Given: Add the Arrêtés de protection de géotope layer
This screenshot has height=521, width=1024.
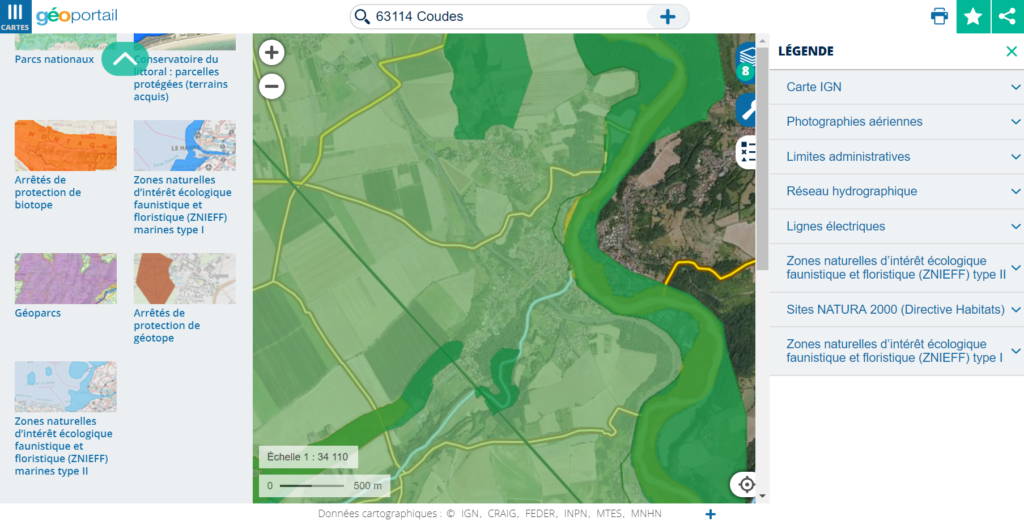Looking at the screenshot, I should click(184, 278).
